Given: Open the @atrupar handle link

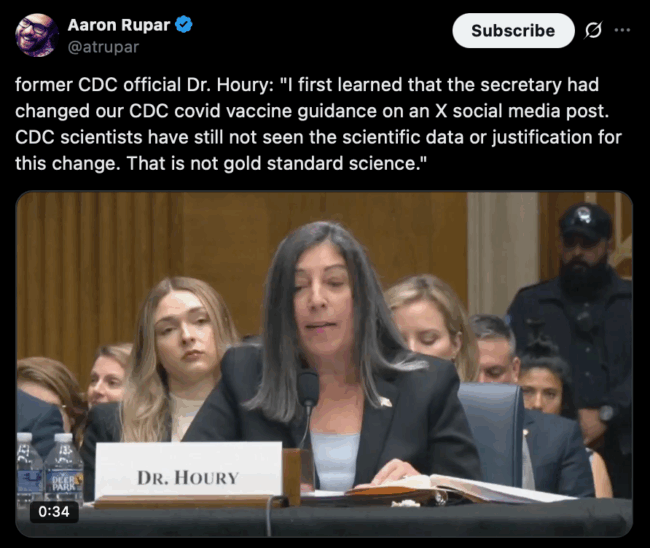Looking at the screenshot, I should (x=103, y=47).
